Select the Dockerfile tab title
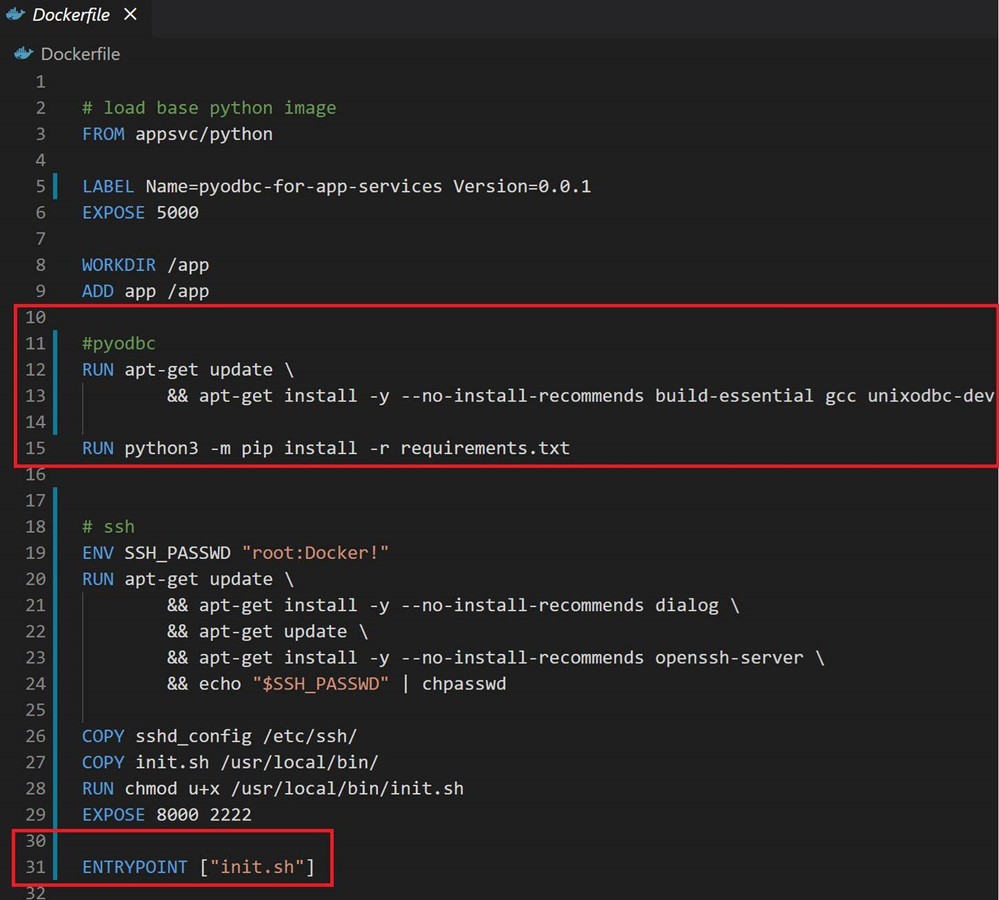 click(x=71, y=15)
